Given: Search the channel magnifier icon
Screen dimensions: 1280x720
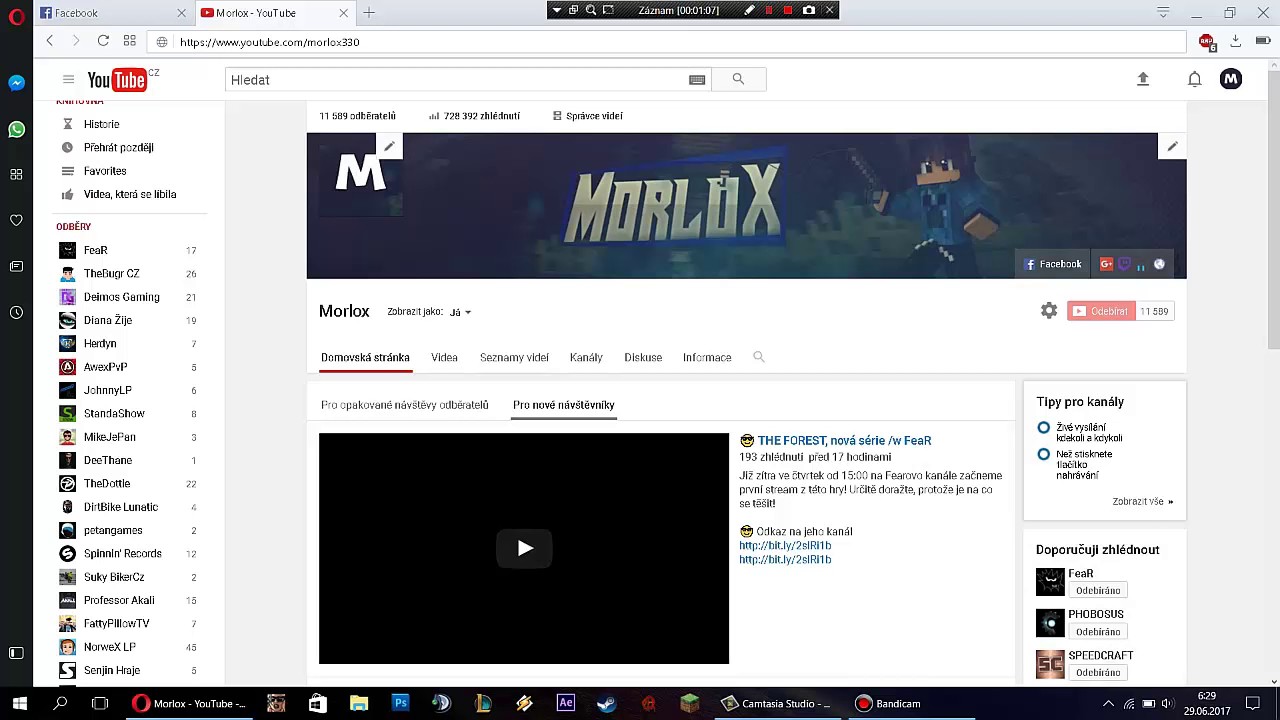Looking at the screenshot, I should [x=759, y=357].
